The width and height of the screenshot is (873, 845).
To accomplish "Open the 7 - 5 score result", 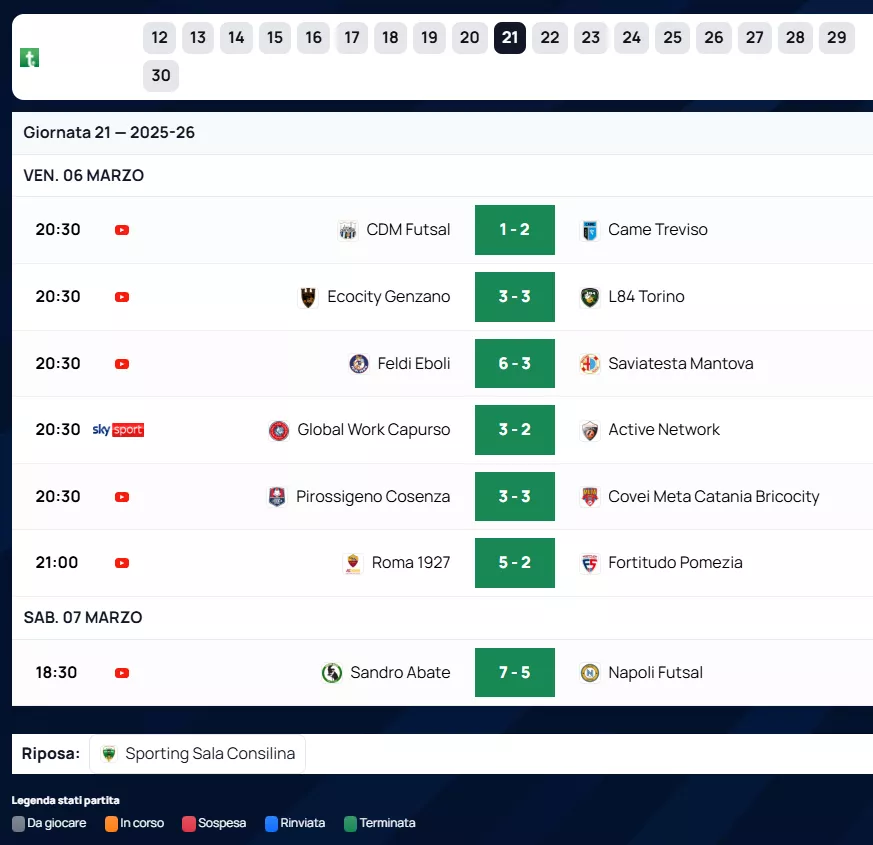I will pos(514,673).
